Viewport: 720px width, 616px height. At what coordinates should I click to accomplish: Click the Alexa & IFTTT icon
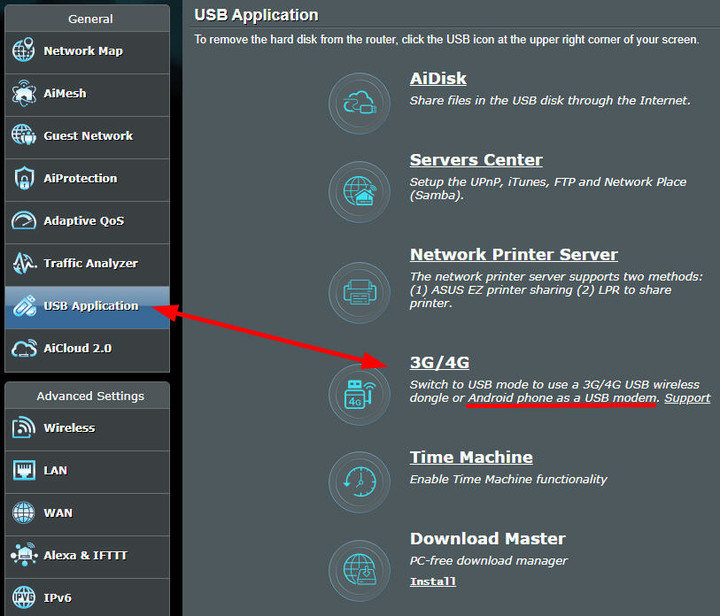click(x=24, y=554)
